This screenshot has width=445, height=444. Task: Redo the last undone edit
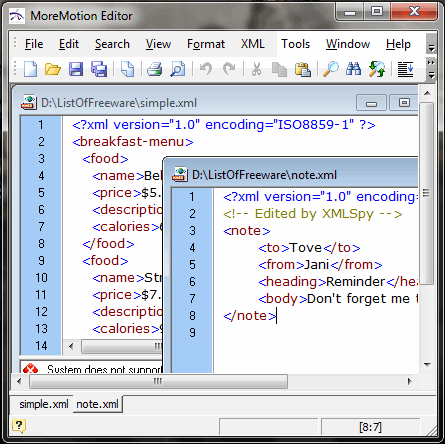(229, 69)
